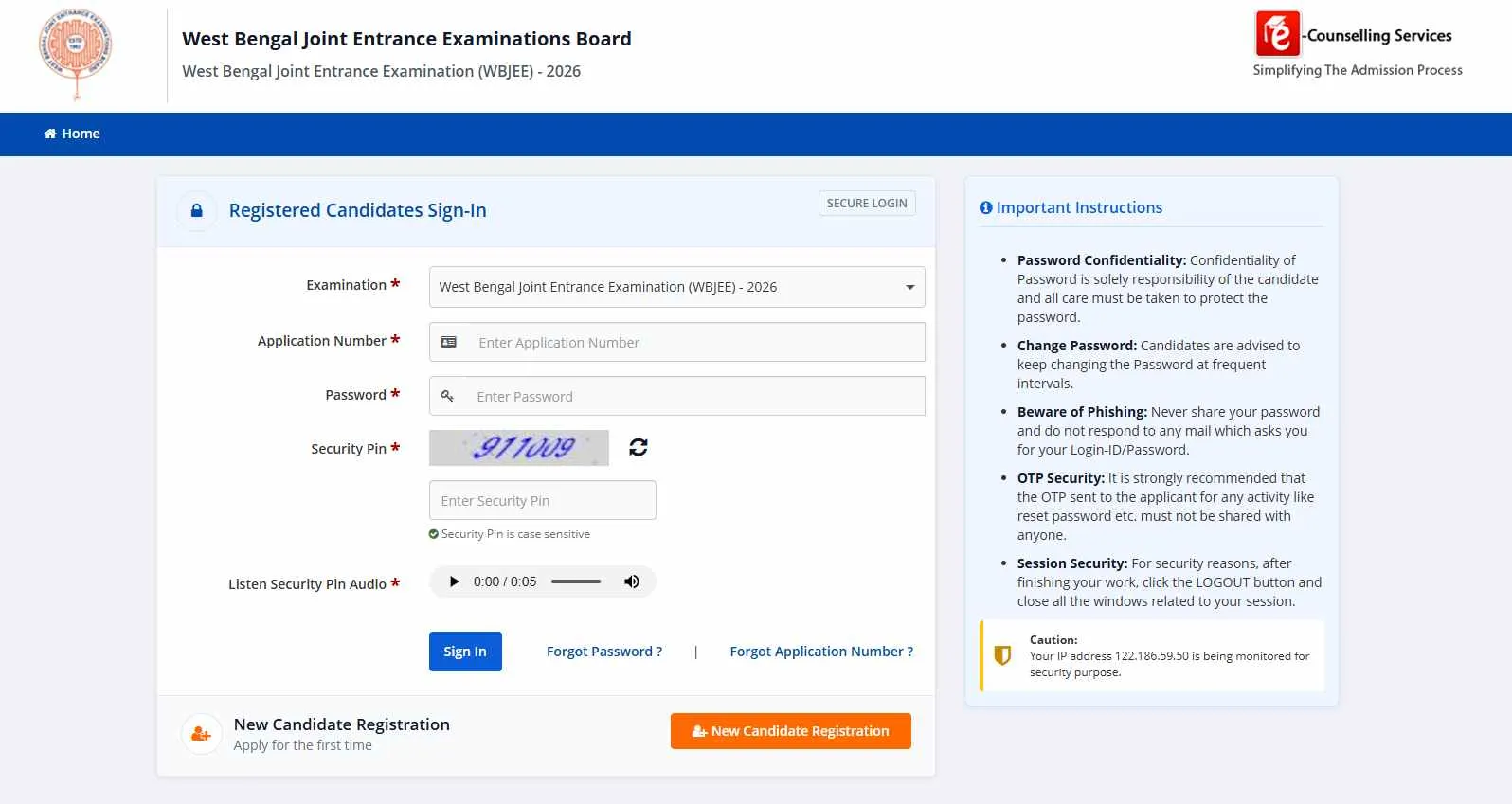Focus the Enter Security Pin field
This screenshot has width=1512, height=804.
pos(542,500)
